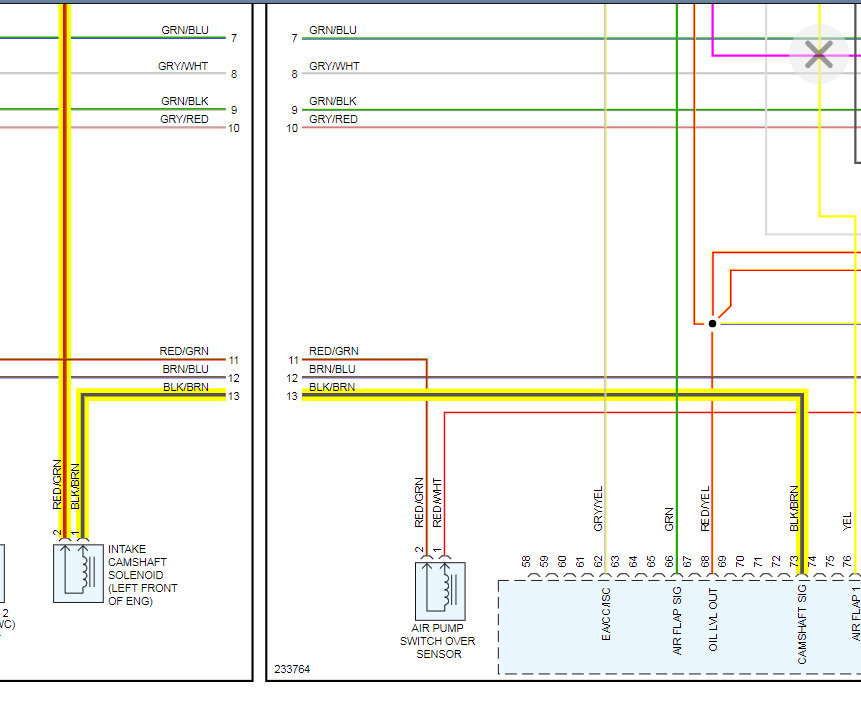861x702 pixels.
Task: Click wire number 13 in the left diagram
Action: pyautogui.click(x=234, y=396)
